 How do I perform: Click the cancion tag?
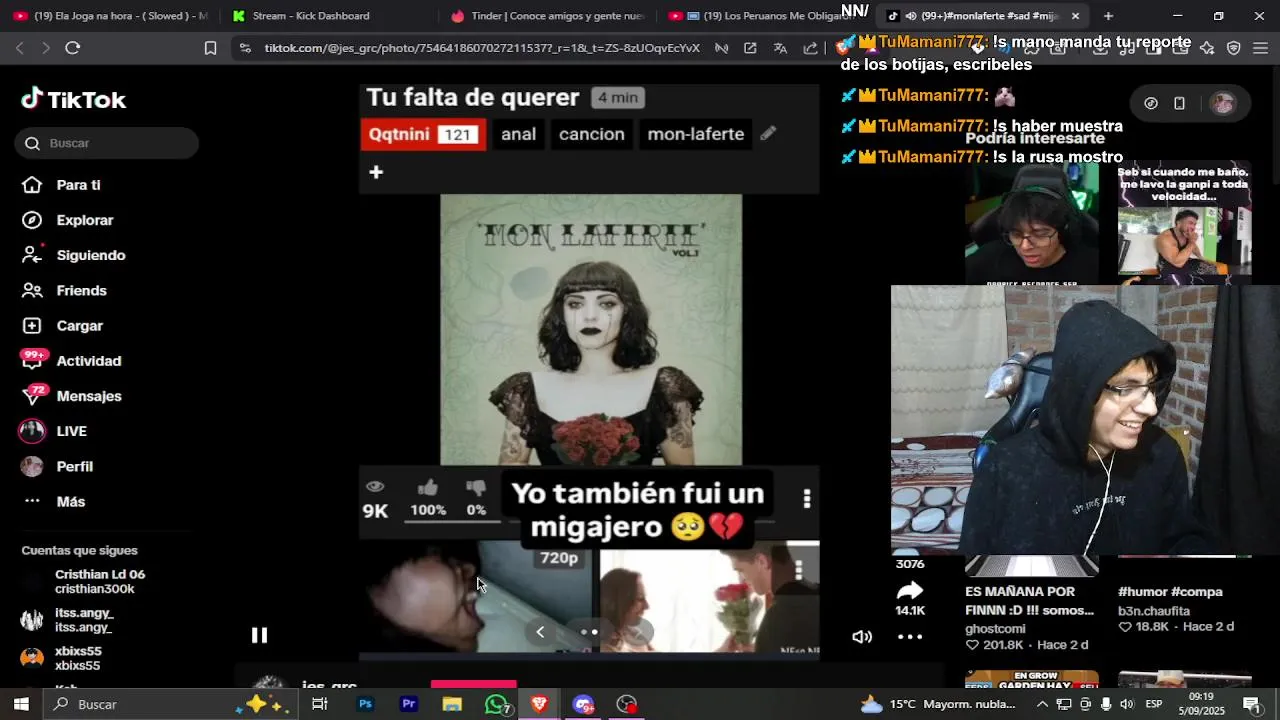click(591, 134)
